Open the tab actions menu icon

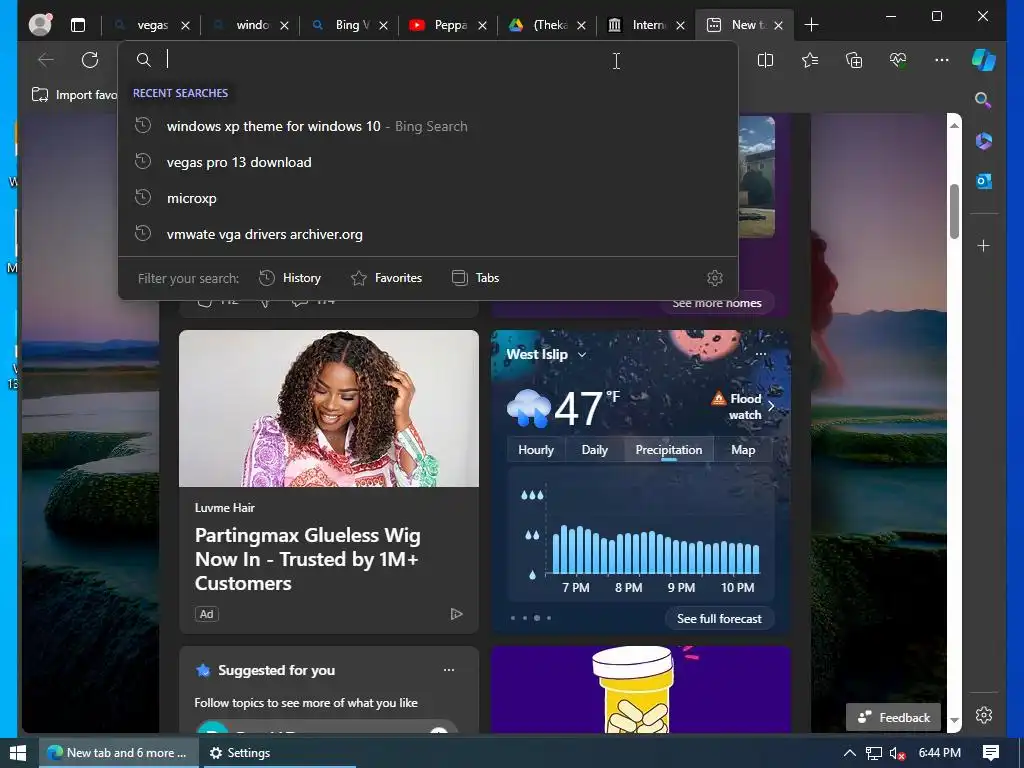78,25
